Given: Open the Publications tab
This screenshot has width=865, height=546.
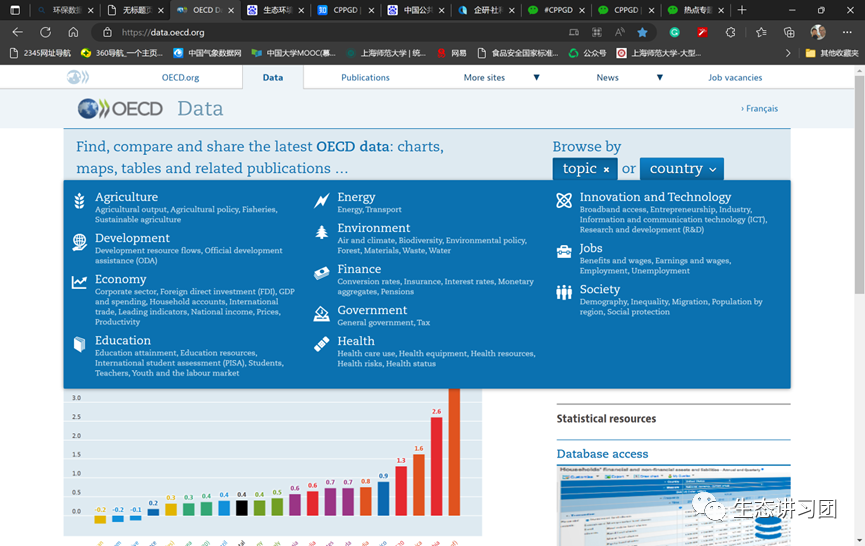Looking at the screenshot, I should pyautogui.click(x=365, y=78).
